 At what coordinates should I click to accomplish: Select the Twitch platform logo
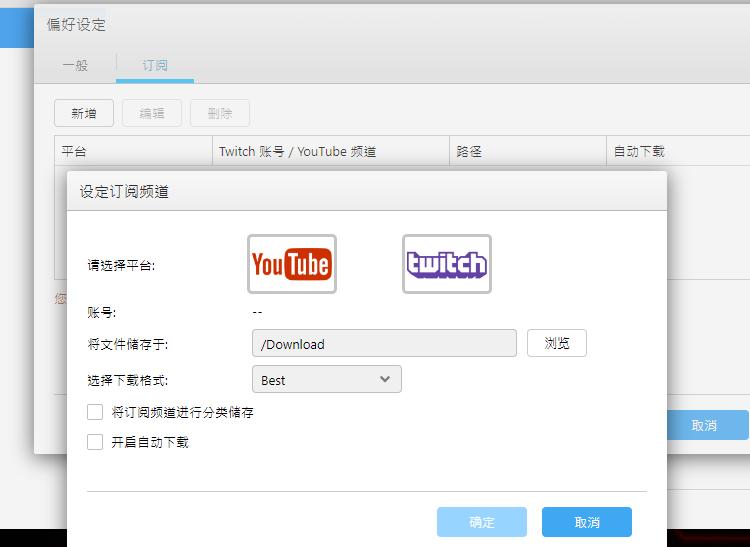(447, 264)
